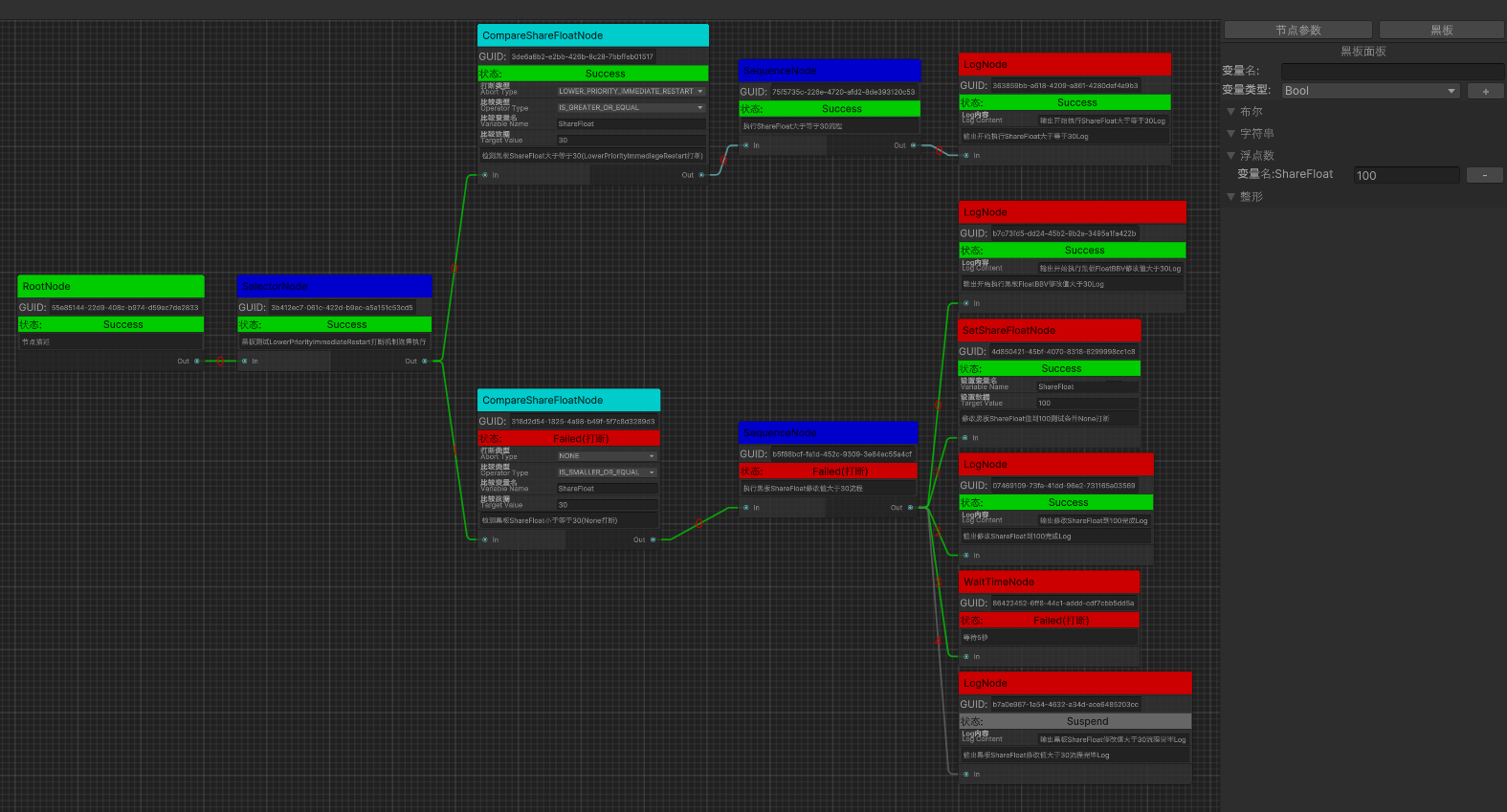Viewport: 1507px width, 812px height.
Task: Click the 变量名 input field
Action: click(x=1391, y=71)
